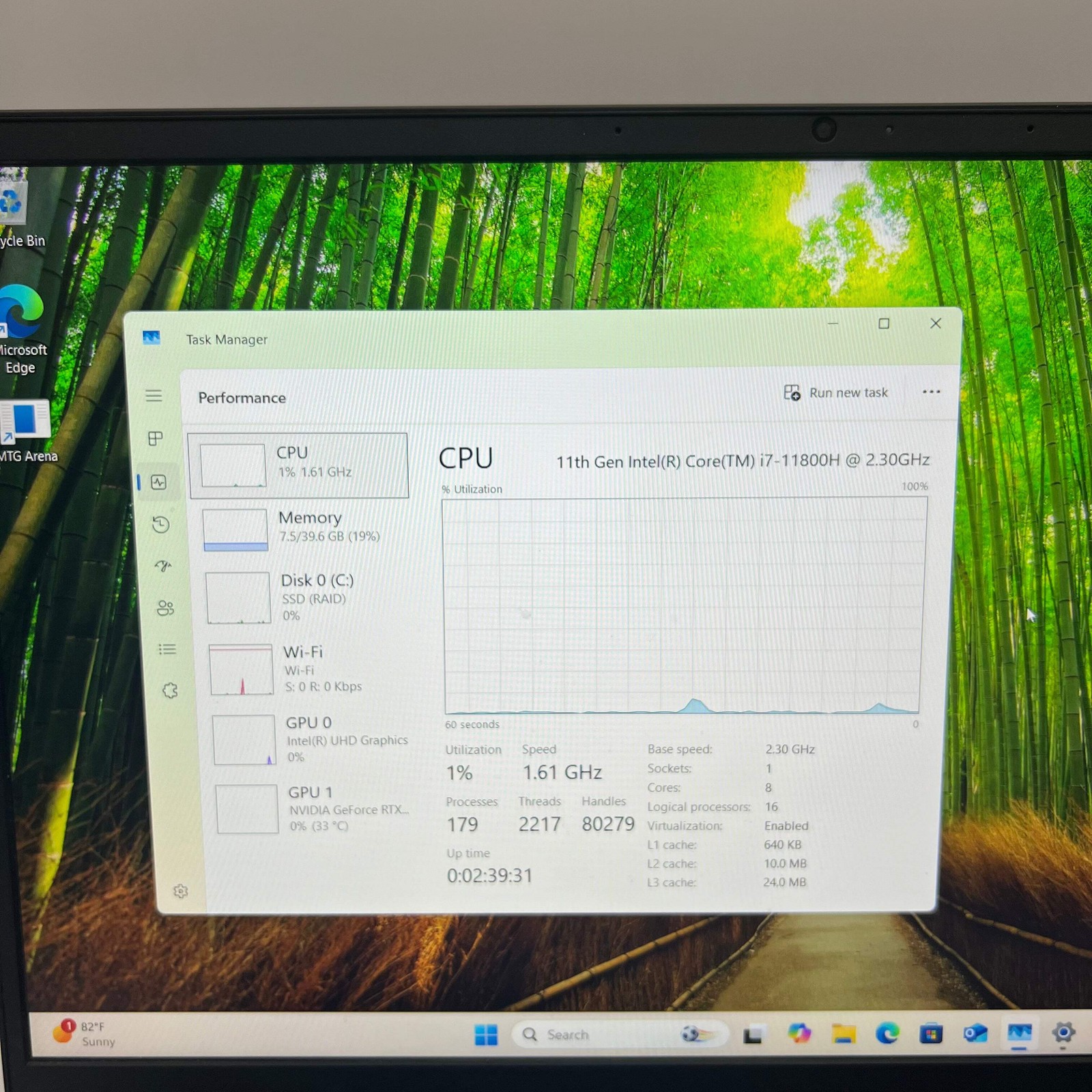Click Logical processors value 16

771,807
